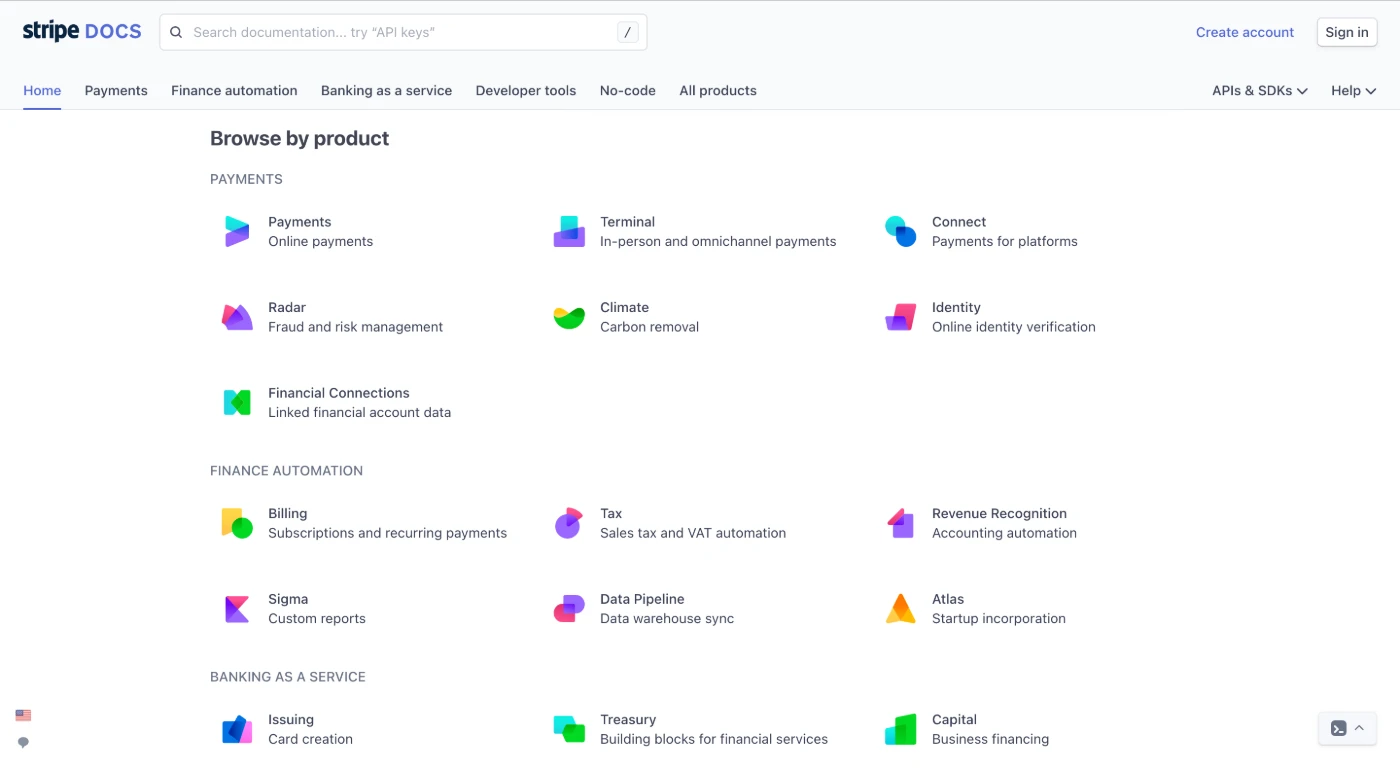The width and height of the screenshot is (1400, 768).
Task: Expand the Stripe Shell terminal panel
Action: click(1347, 728)
